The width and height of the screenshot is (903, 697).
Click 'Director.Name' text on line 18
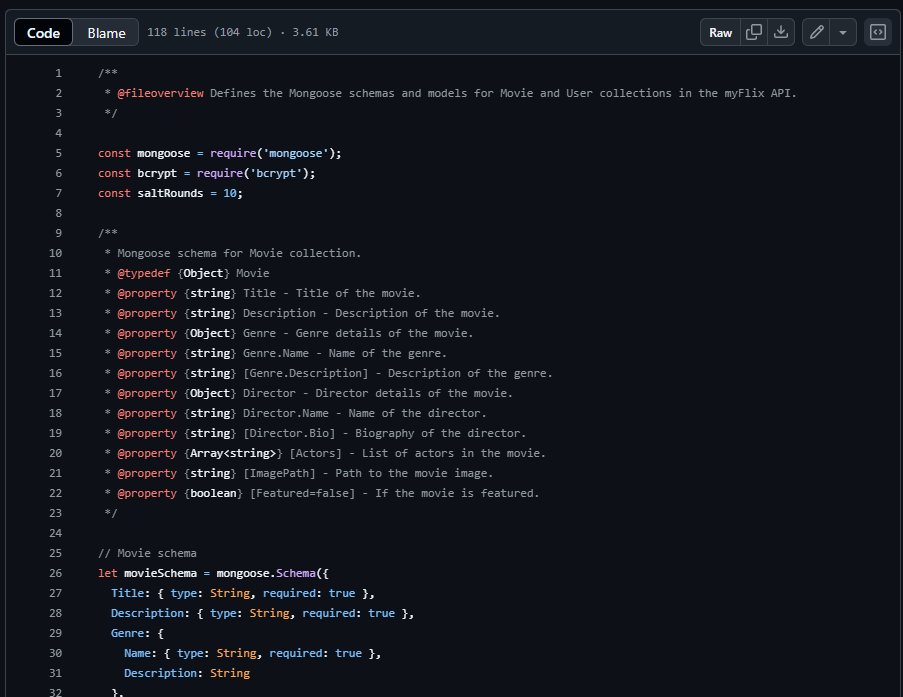[x=286, y=414]
